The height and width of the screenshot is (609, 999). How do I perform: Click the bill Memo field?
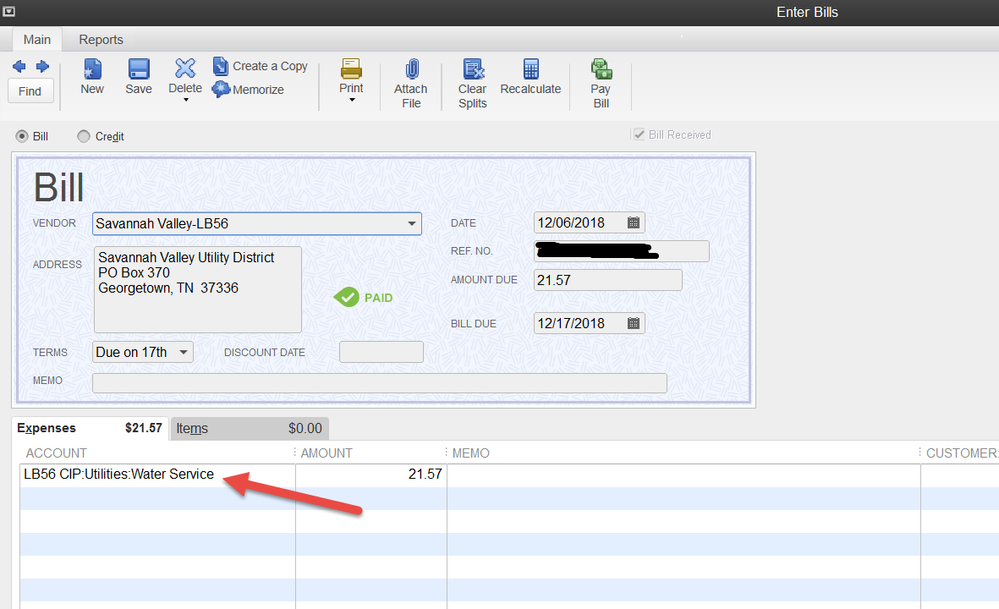pos(380,383)
